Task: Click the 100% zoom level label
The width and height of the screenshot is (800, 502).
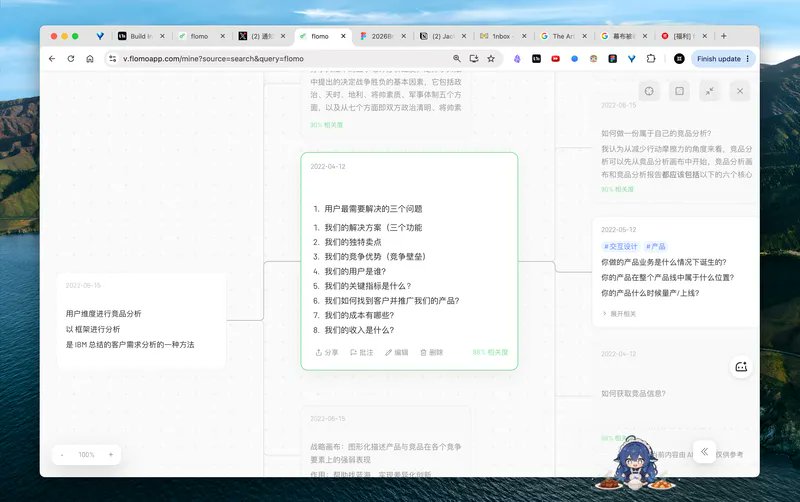Action: click(x=86, y=455)
